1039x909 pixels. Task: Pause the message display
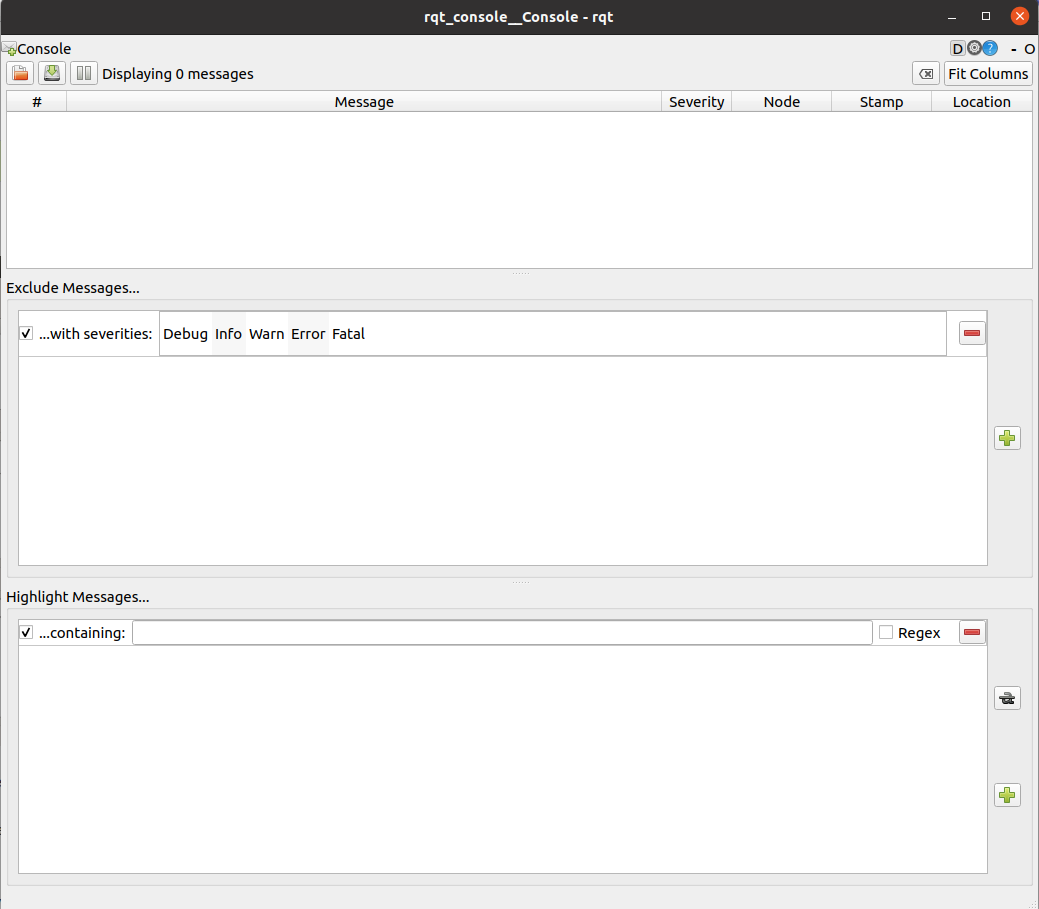[84, 73]
